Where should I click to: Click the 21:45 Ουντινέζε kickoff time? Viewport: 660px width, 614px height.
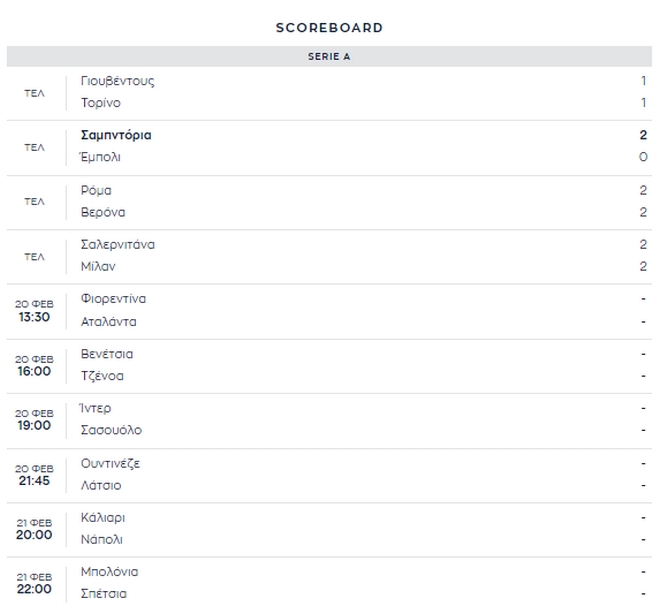tap(34, 480)
